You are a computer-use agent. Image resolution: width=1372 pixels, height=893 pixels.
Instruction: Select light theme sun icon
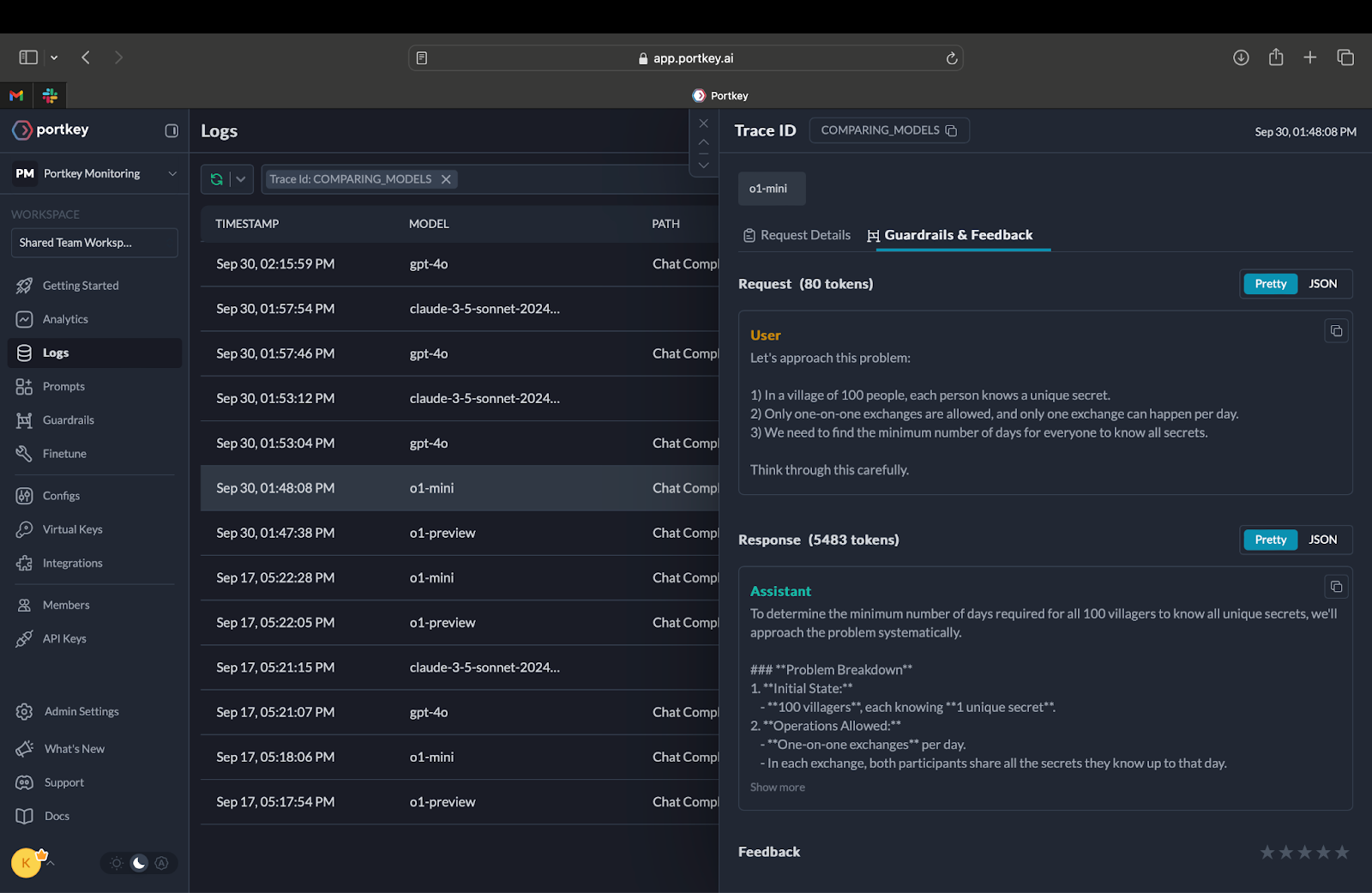click(117, 863)
